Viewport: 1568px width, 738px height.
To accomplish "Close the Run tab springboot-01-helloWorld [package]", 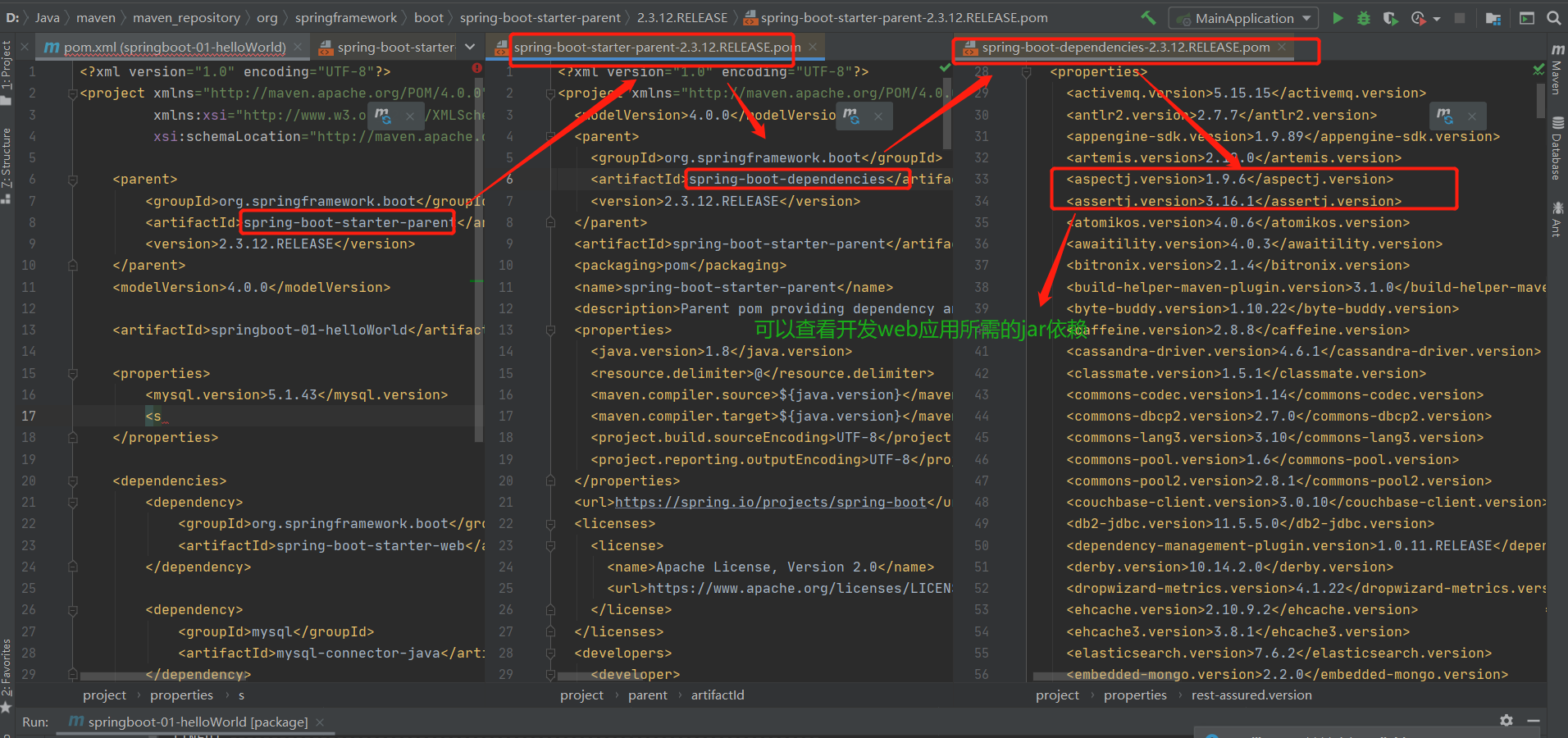I will [320, 722].
